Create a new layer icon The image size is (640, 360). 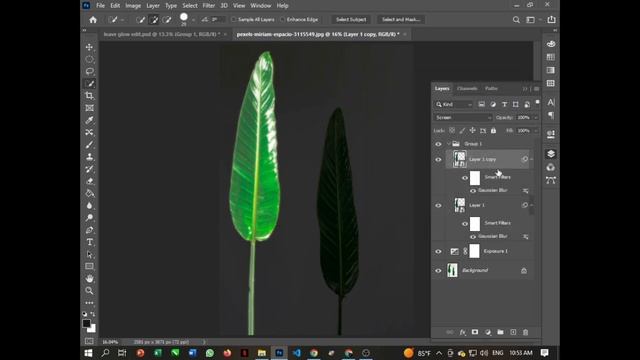click(x=513, y=332)
